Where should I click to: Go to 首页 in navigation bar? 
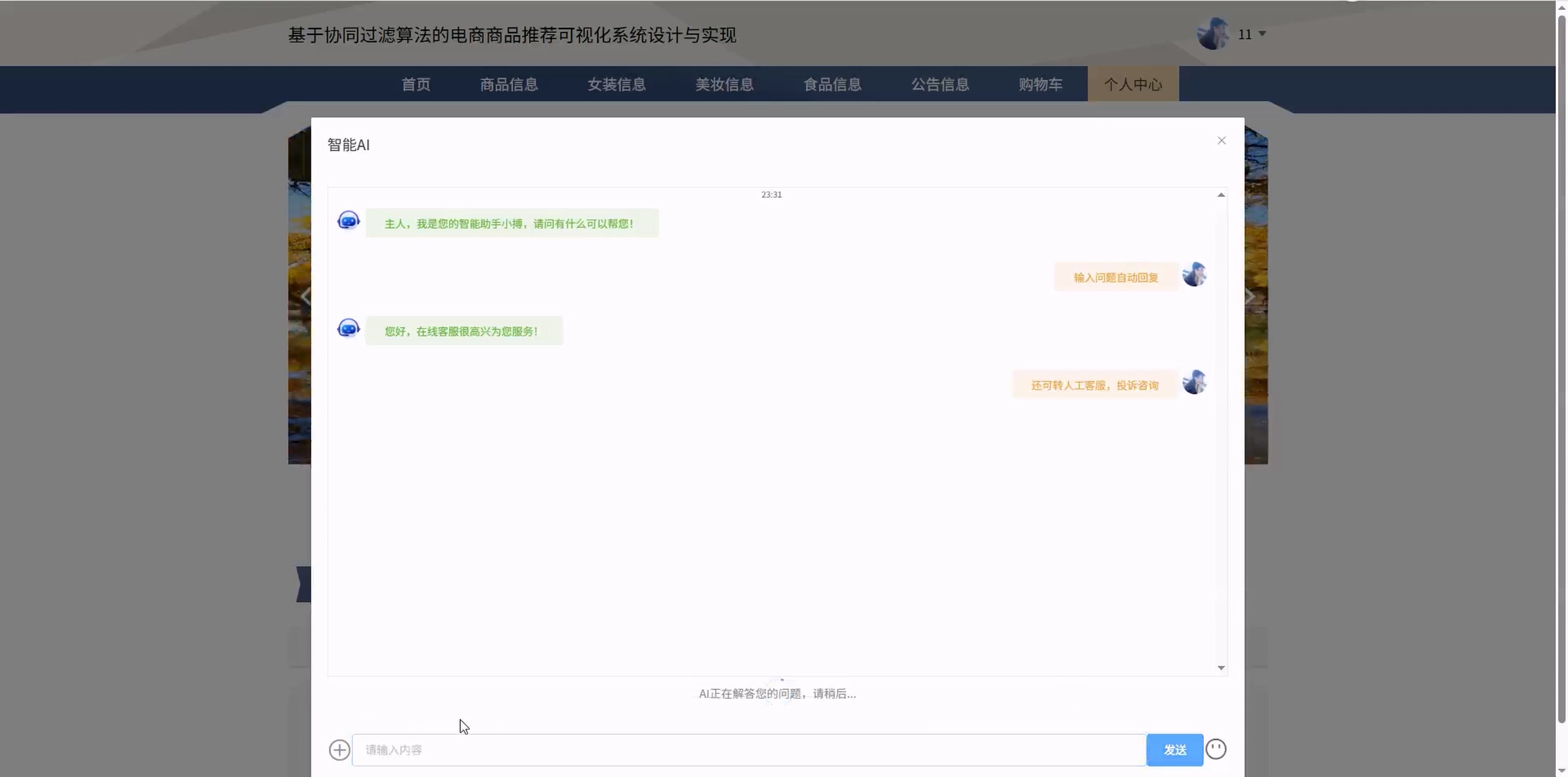pos(416,84)
